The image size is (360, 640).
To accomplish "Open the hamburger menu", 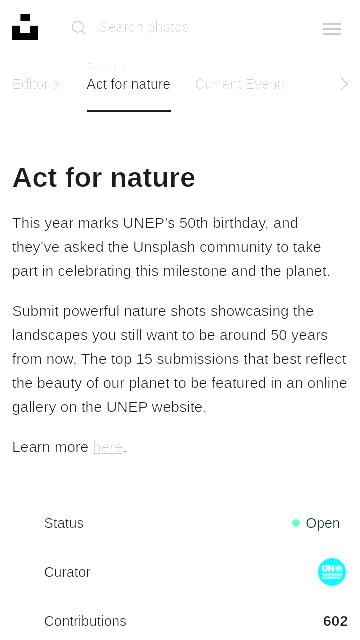I will [331, 29].
